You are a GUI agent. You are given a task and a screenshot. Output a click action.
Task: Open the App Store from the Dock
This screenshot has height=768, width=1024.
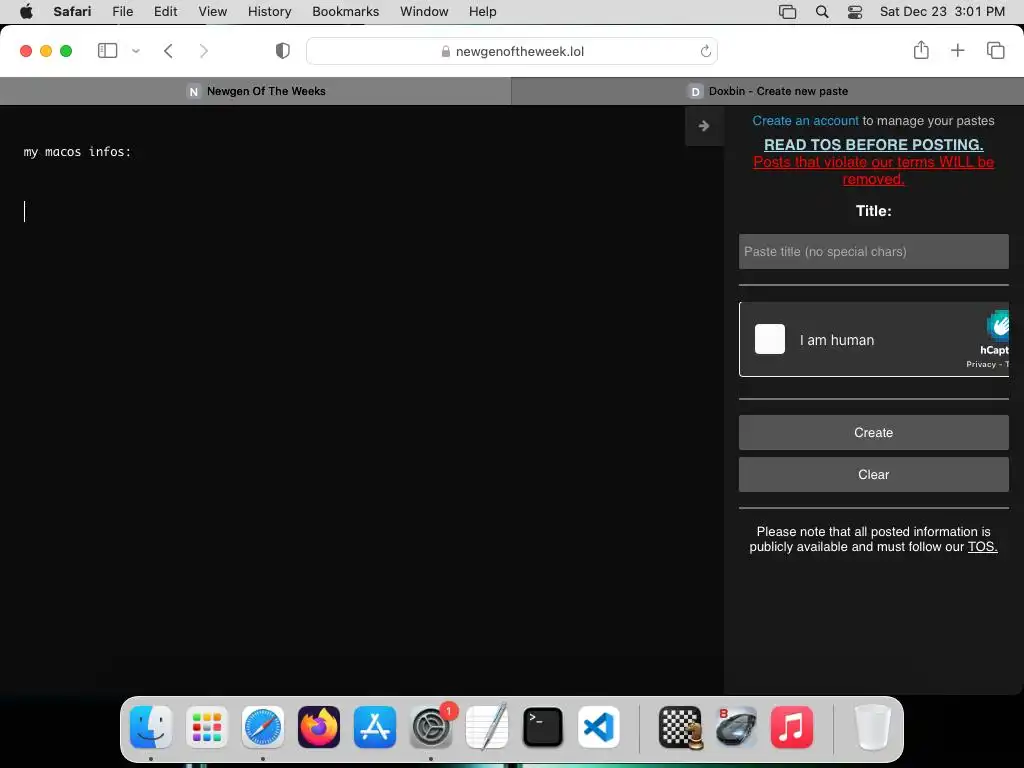[x=375, y=727]
